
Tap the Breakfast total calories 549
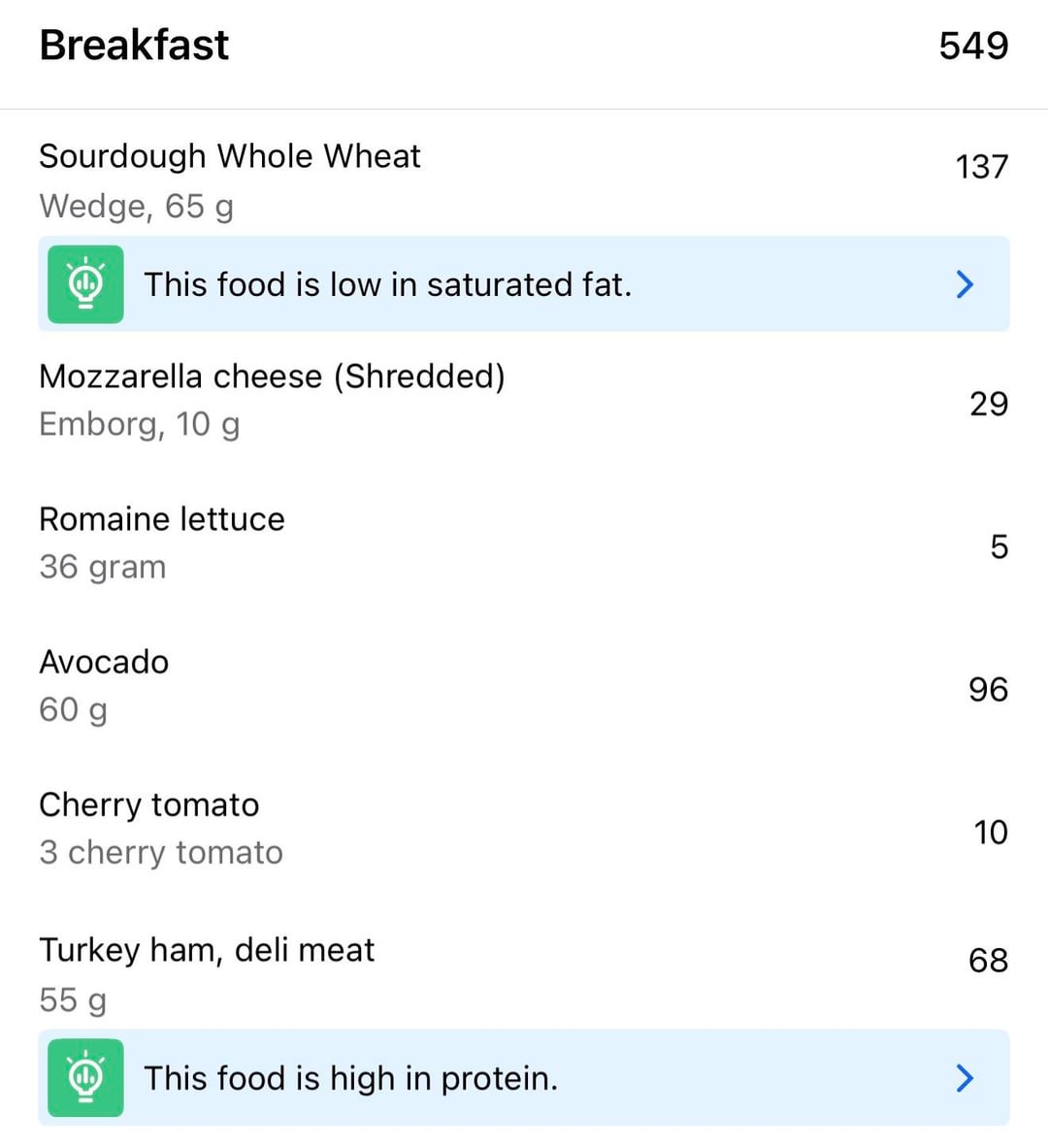(x=973, y=46)
